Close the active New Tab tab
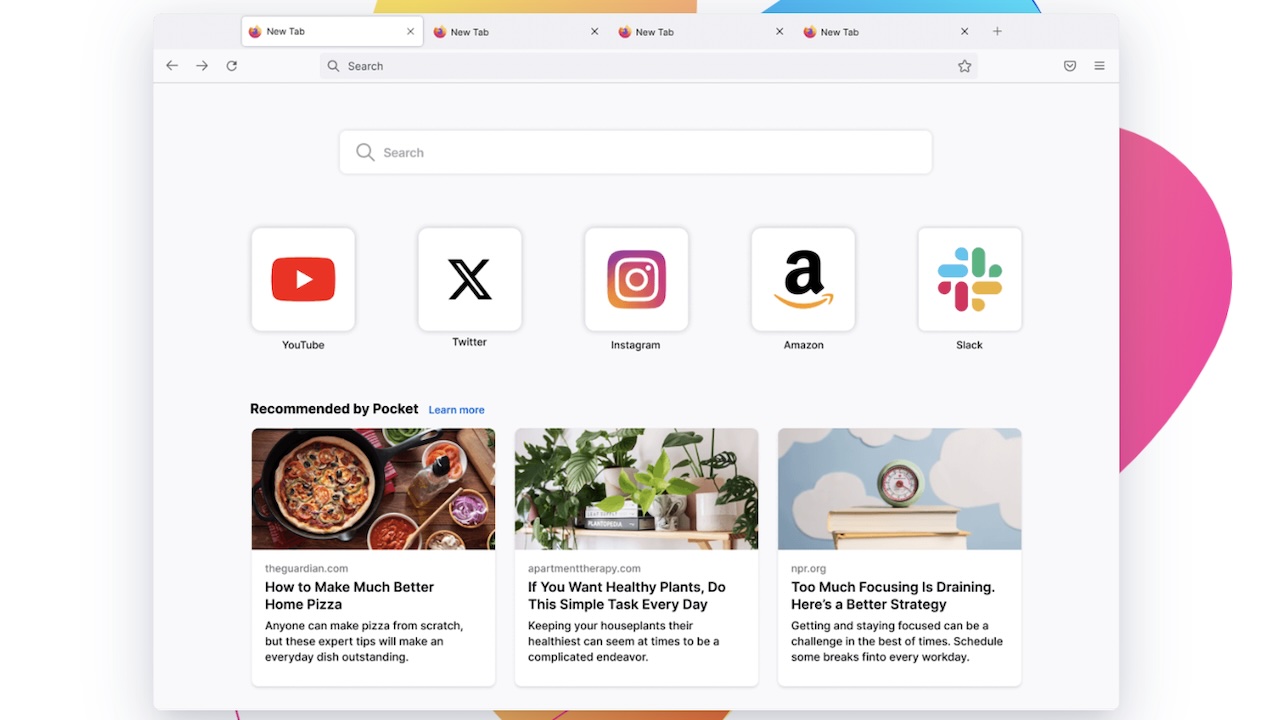1280x720 pixels. tap(410, 31)
